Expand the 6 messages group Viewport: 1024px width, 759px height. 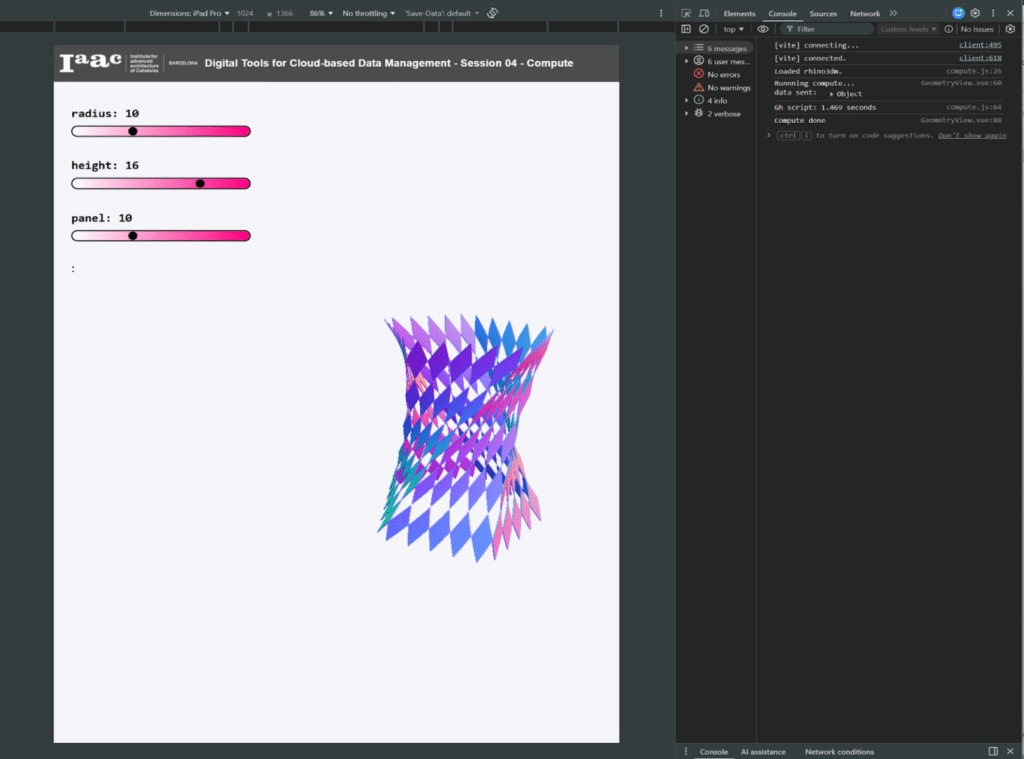tap(686, 48)
